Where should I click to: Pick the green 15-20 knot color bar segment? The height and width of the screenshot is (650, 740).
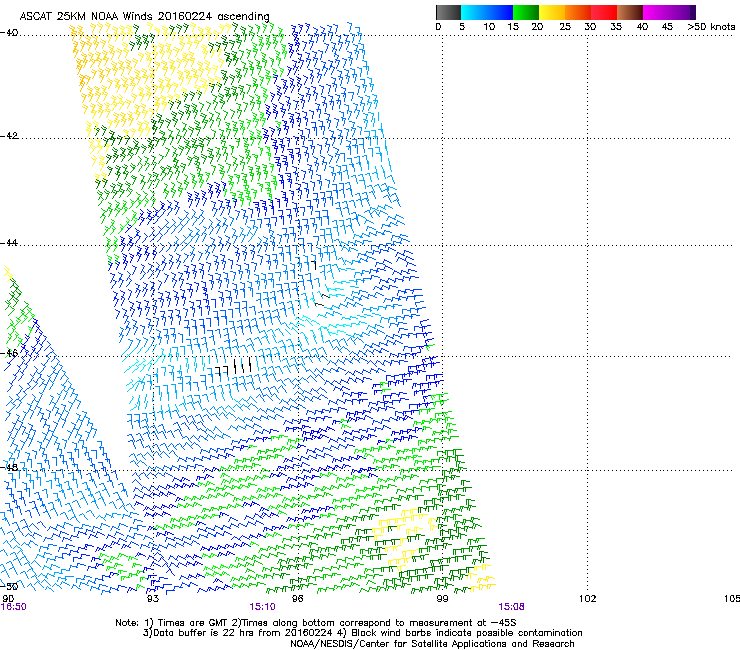click(x=526, y=12)
